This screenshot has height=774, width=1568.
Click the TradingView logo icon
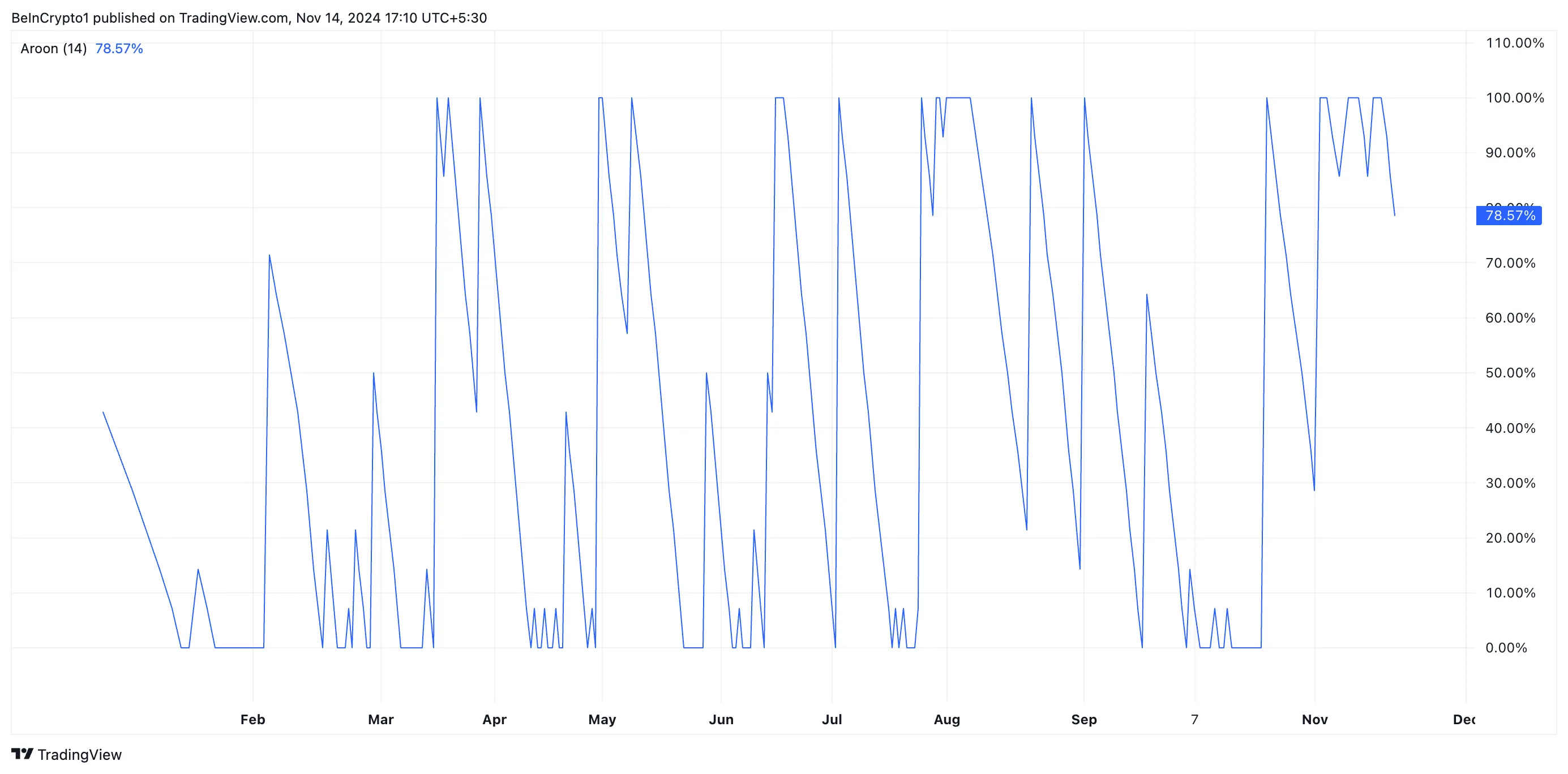pyautogui.click(x=22, y=754)
